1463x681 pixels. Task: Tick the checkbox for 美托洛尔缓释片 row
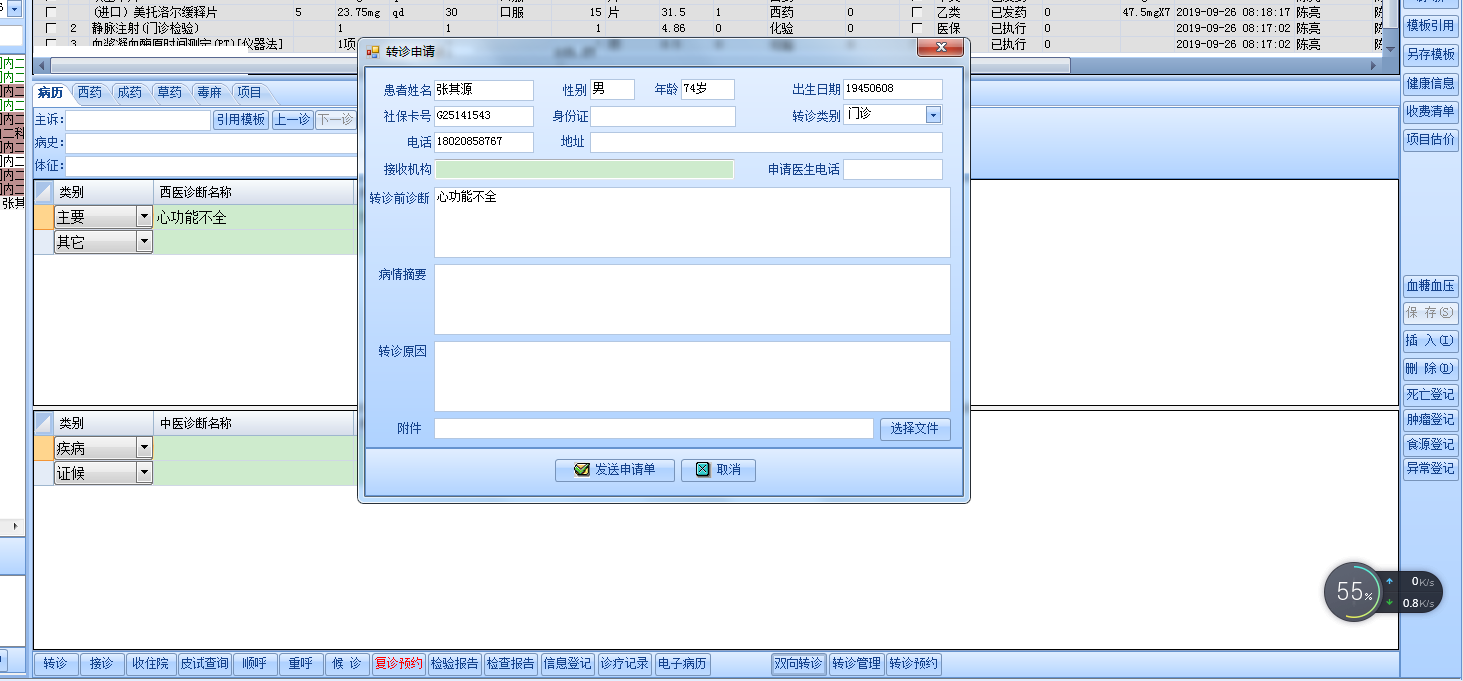[x=51, y=12]
